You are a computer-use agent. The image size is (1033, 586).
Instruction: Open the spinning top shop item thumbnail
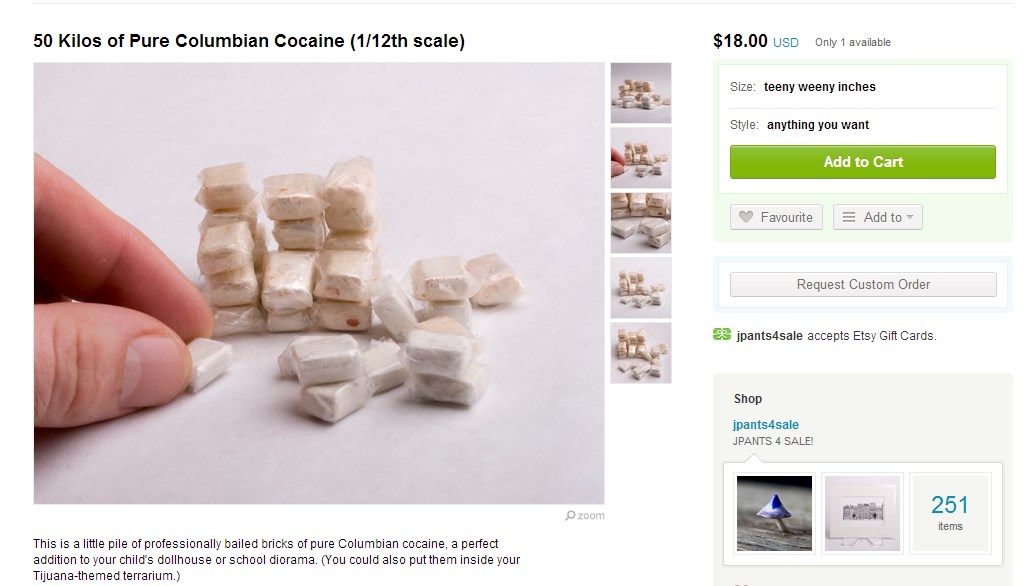tap(774, 513)
